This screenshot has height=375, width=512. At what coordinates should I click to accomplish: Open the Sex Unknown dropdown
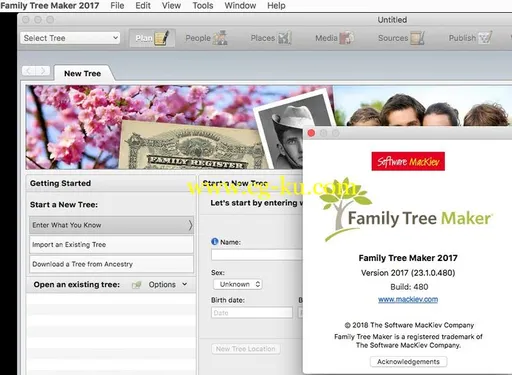pyautogui.click(x=237, y=284)
